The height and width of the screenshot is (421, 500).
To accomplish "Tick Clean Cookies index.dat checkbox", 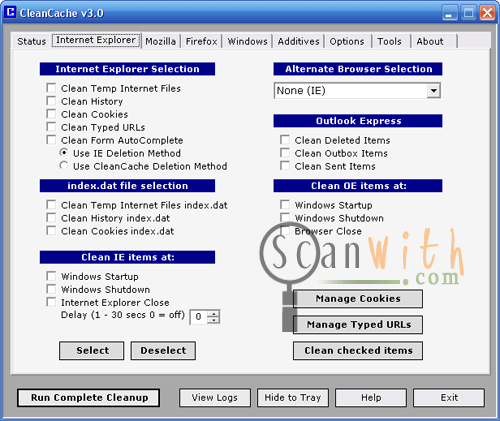I will (x=51, y=231).
